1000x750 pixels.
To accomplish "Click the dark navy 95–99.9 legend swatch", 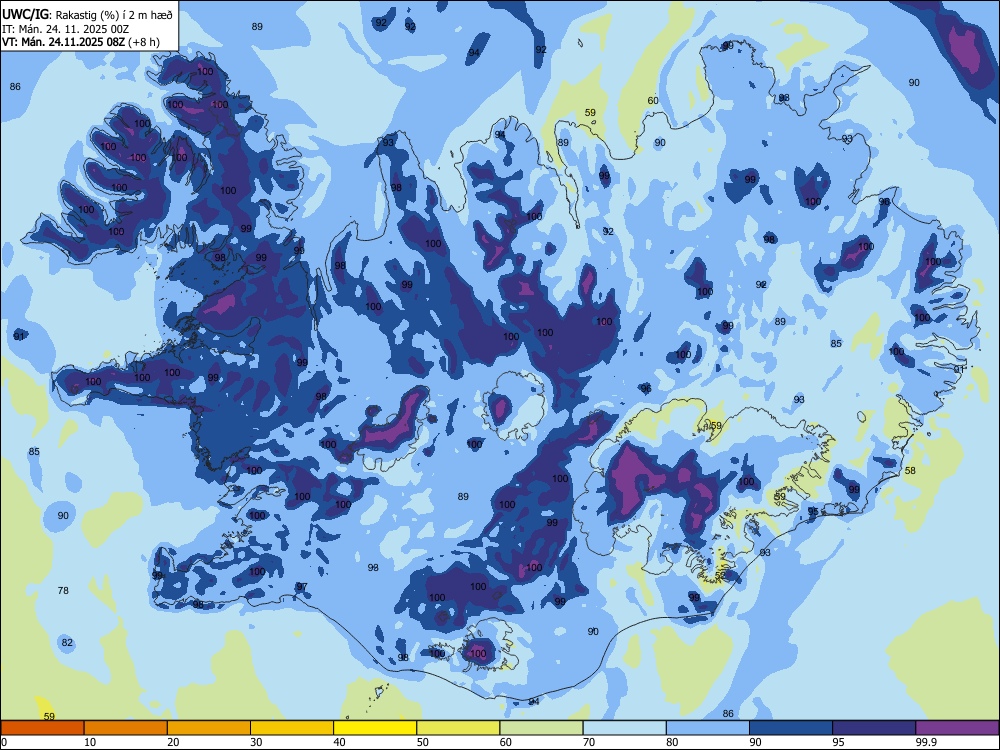I will coord(874,728).
